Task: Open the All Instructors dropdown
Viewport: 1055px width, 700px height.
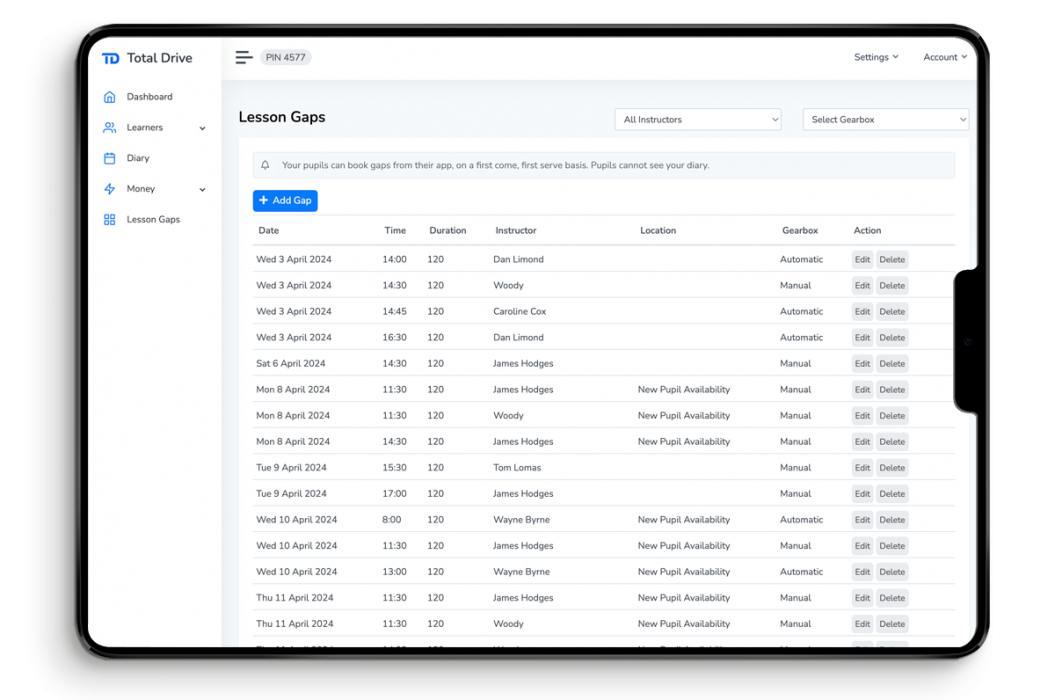Action: 697,118
